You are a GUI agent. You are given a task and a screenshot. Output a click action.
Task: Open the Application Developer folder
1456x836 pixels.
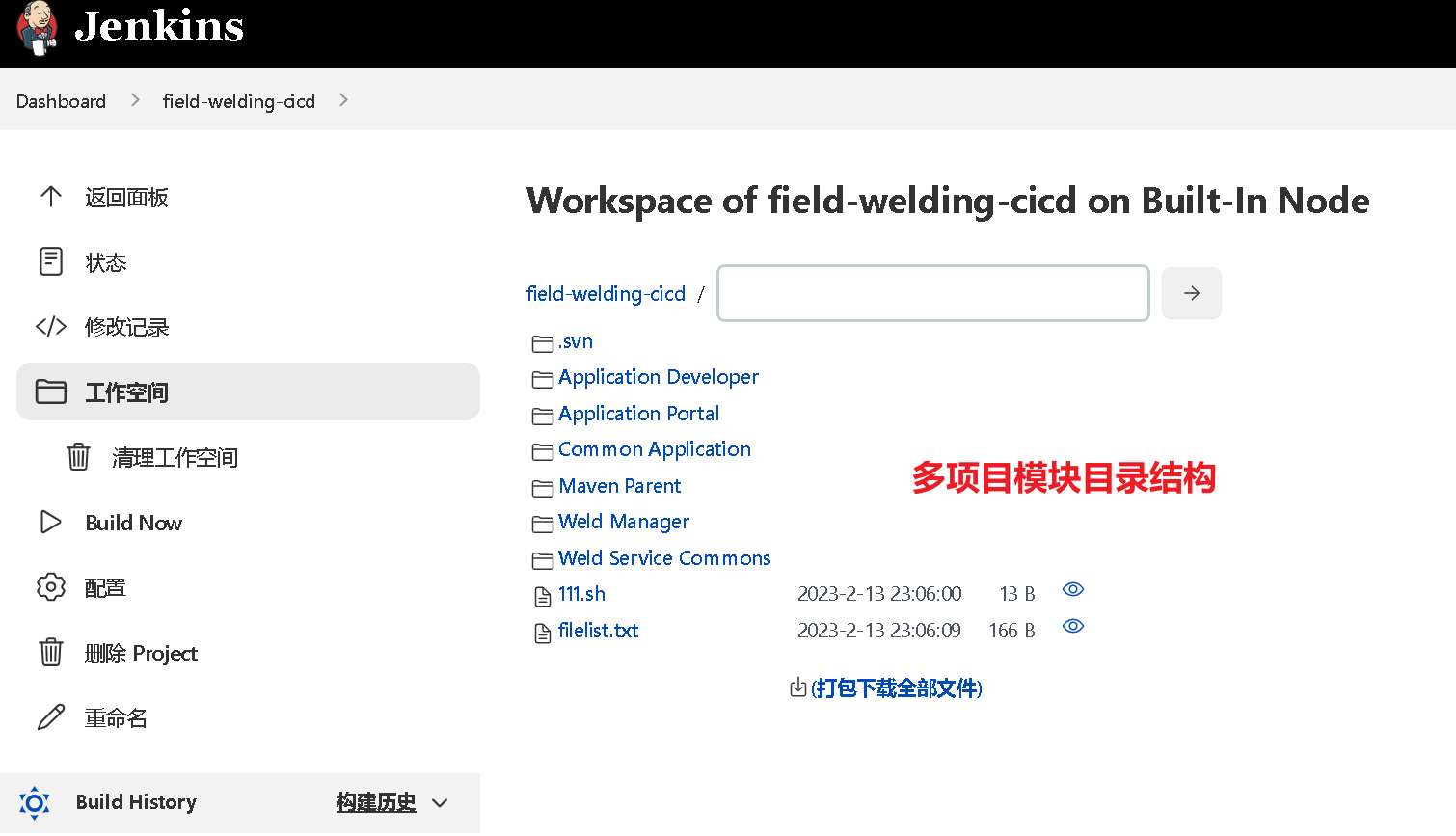point(659,377)
